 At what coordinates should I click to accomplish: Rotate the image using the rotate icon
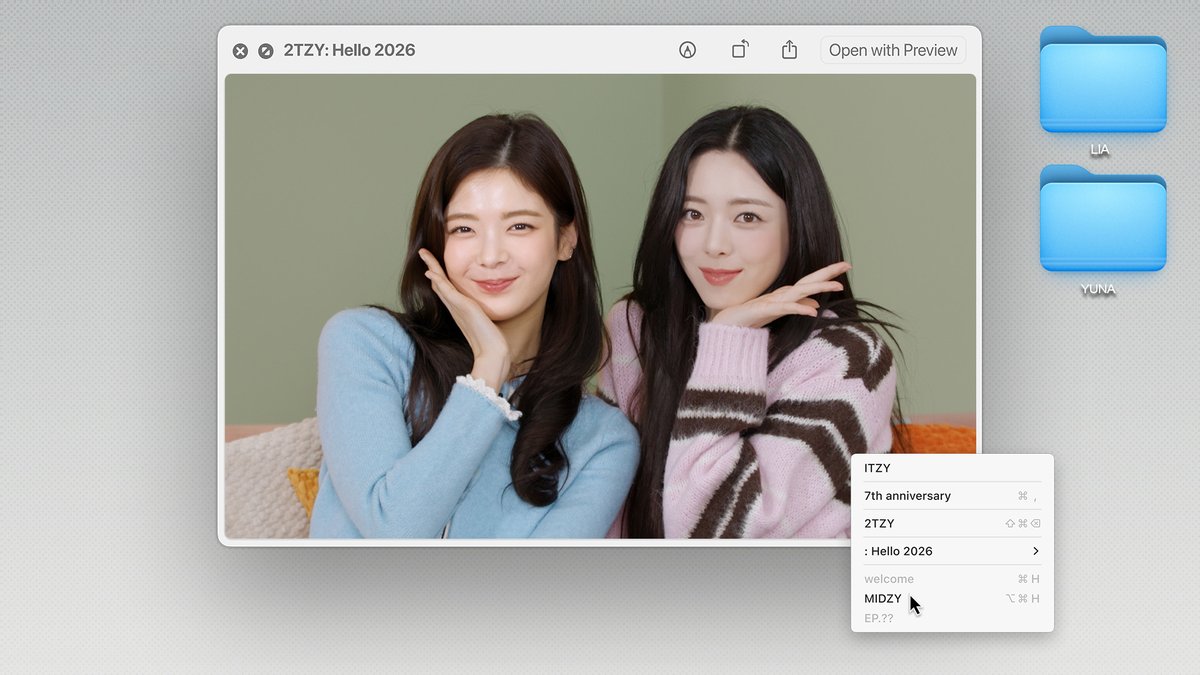click(x=739, y=49)
